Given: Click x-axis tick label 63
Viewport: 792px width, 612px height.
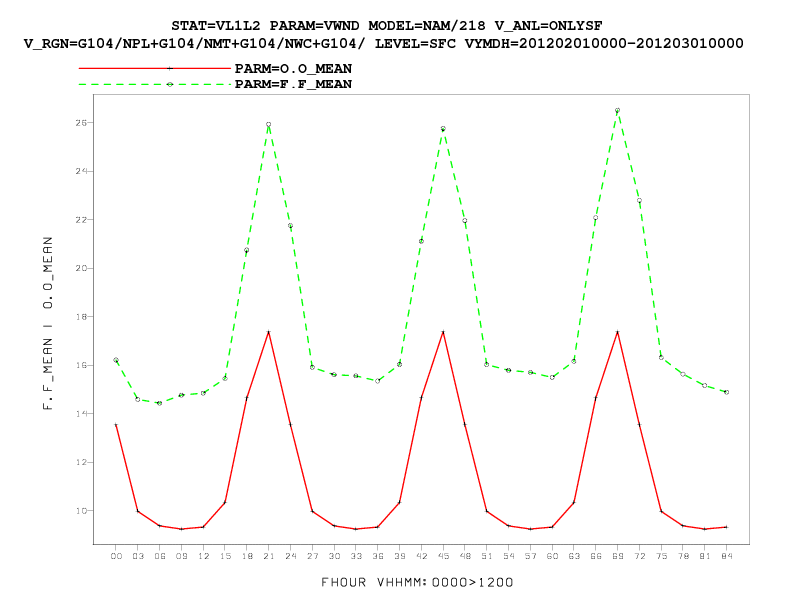Looking at the screenshot, I should pos(574,556).
